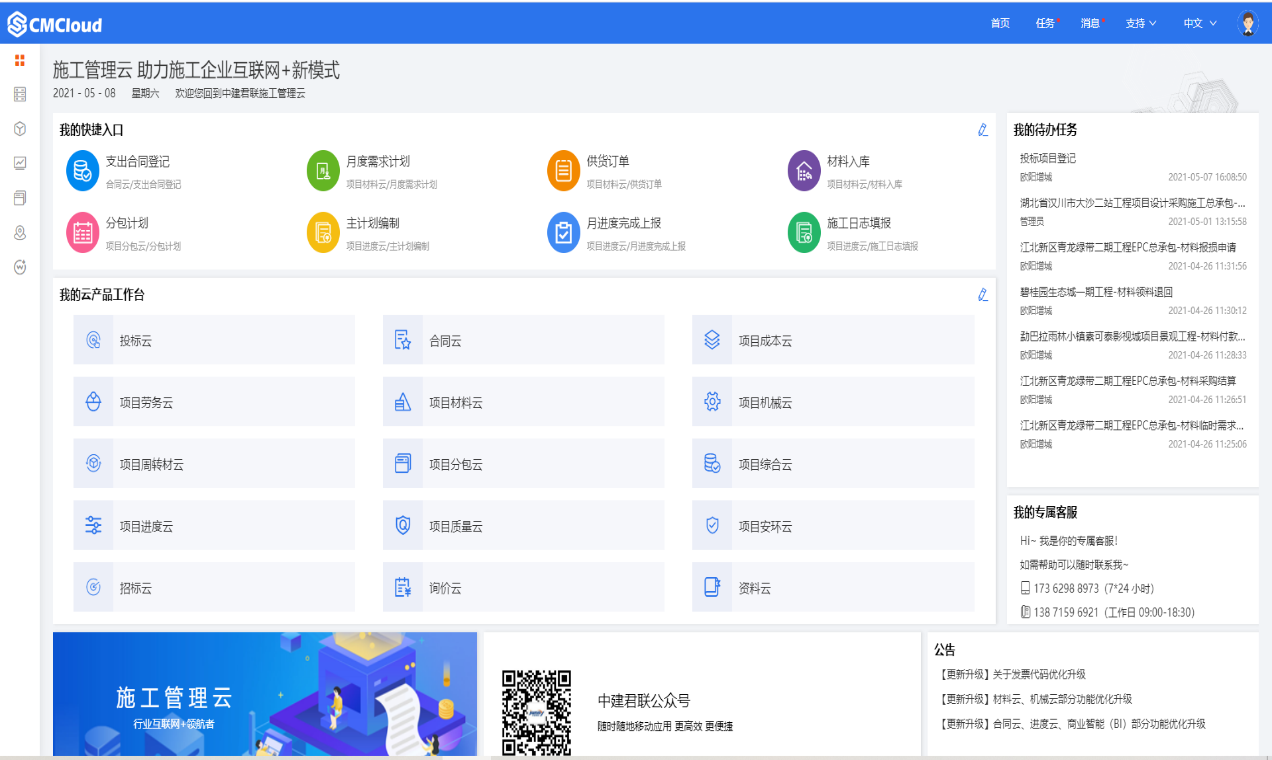1272x760 pixels.
Task: Open the 项目劳务云 tile
Action: [x=214, y=402]
